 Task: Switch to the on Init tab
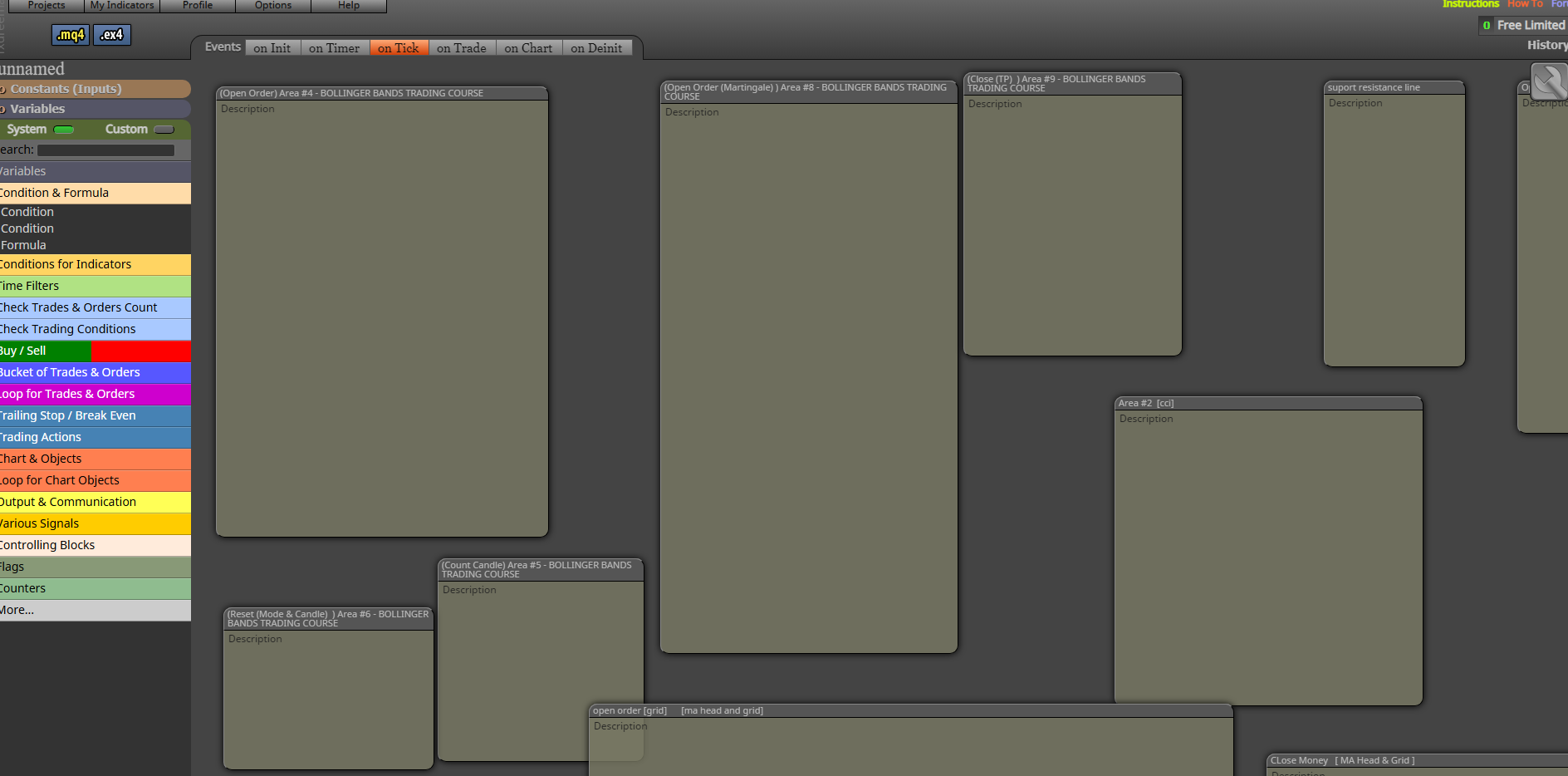click(272, 48)
